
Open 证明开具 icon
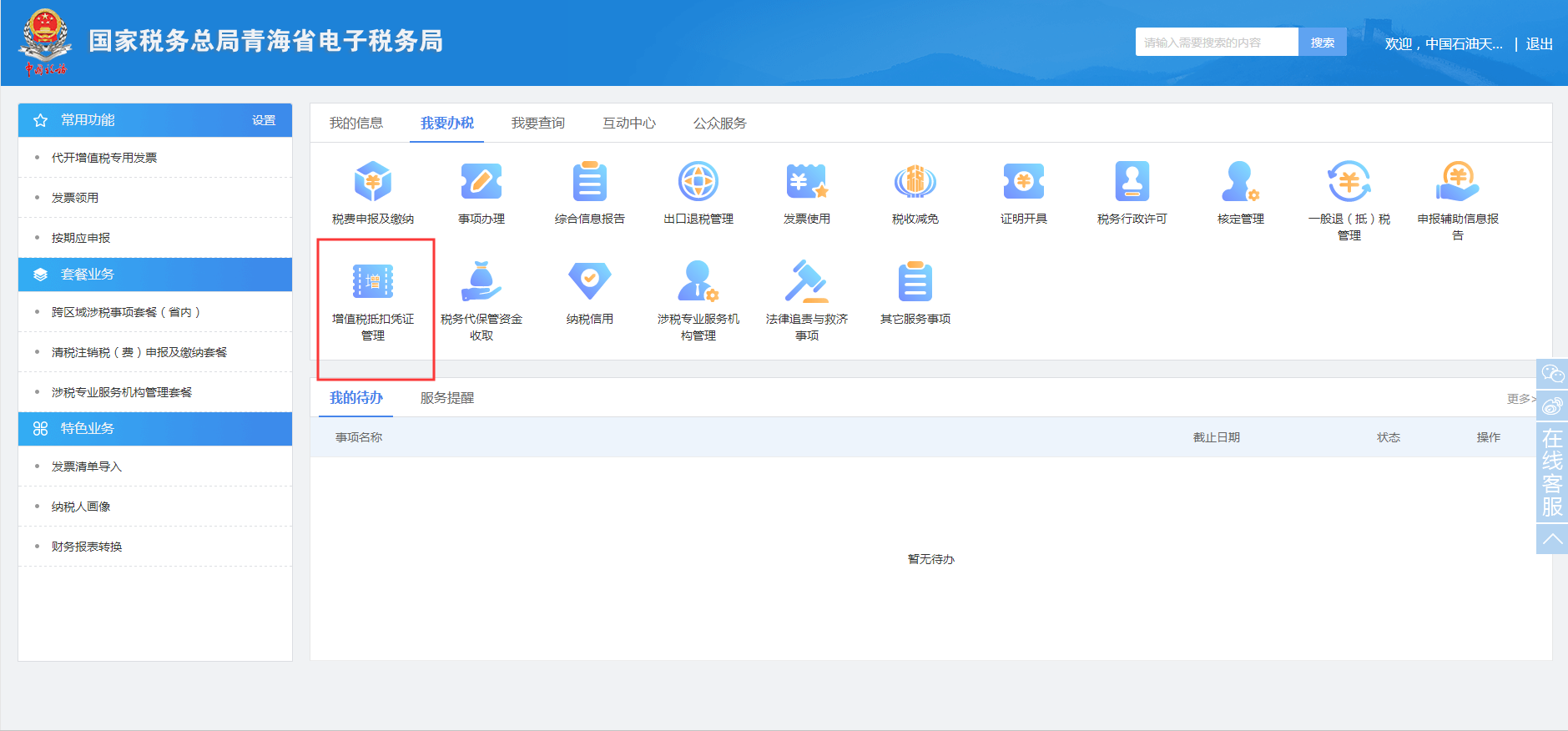[x=1024, y=181]
